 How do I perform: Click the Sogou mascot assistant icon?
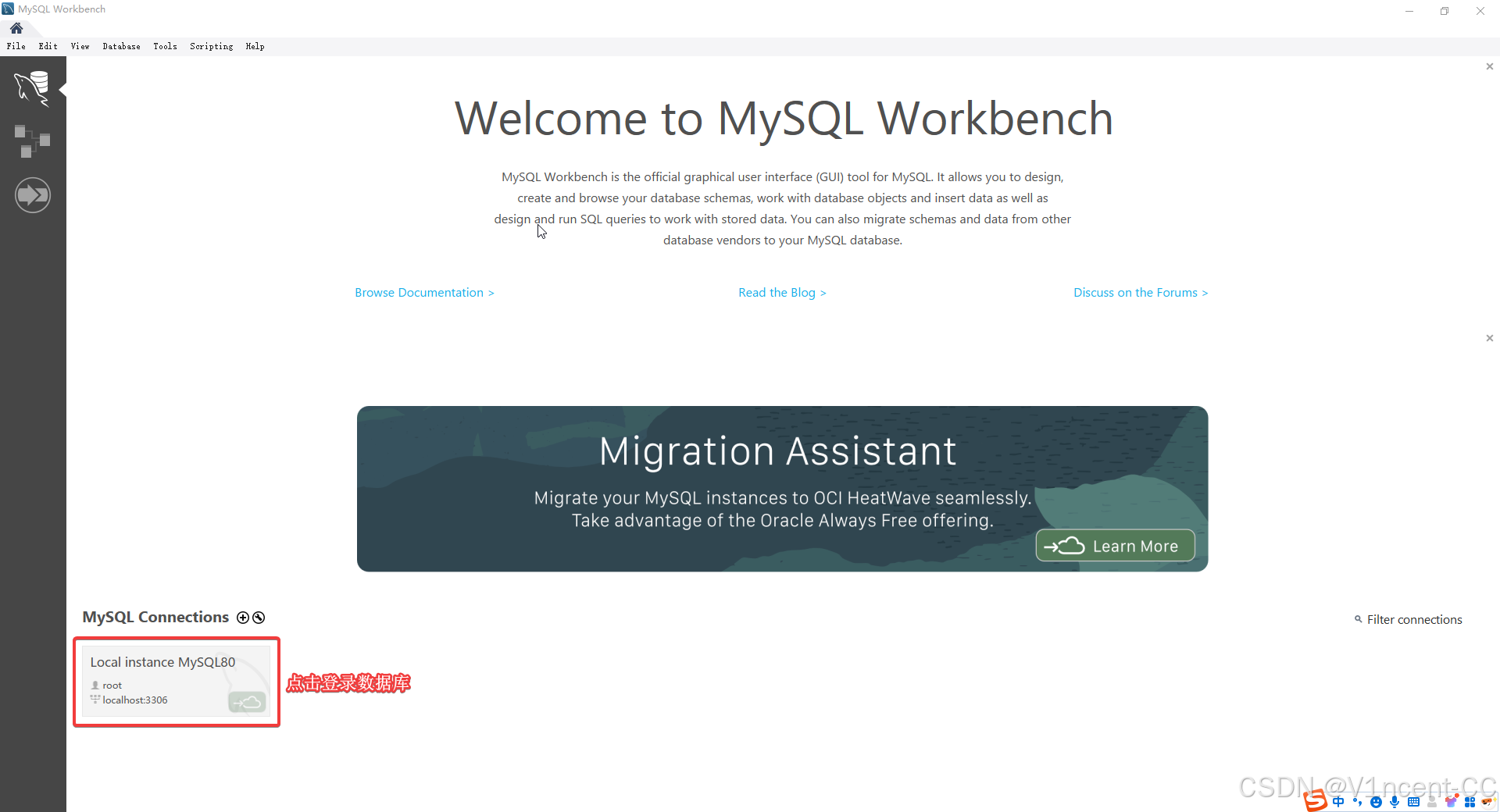click(x=1487, y=802)
